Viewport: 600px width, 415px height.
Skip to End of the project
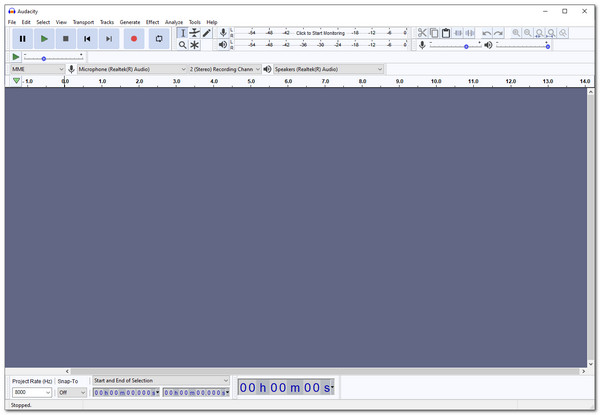pyautogui.click(x=109, y=39)
